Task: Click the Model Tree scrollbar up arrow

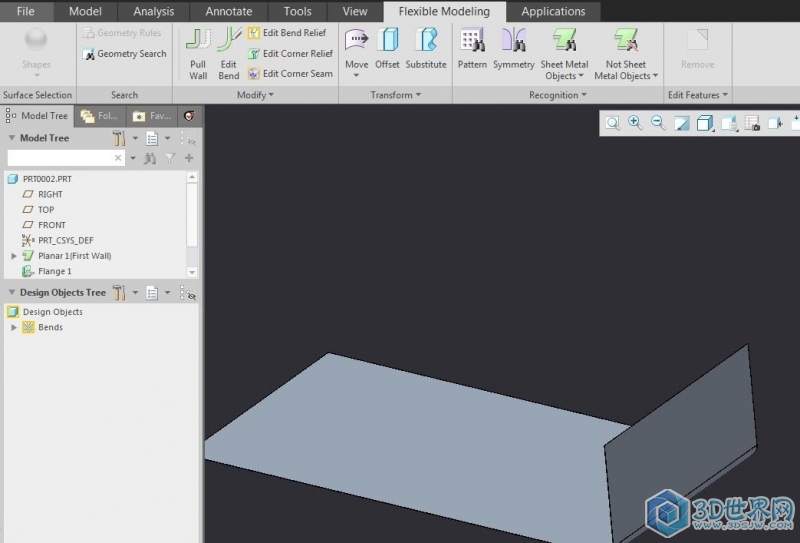Action: coord(192,177)
